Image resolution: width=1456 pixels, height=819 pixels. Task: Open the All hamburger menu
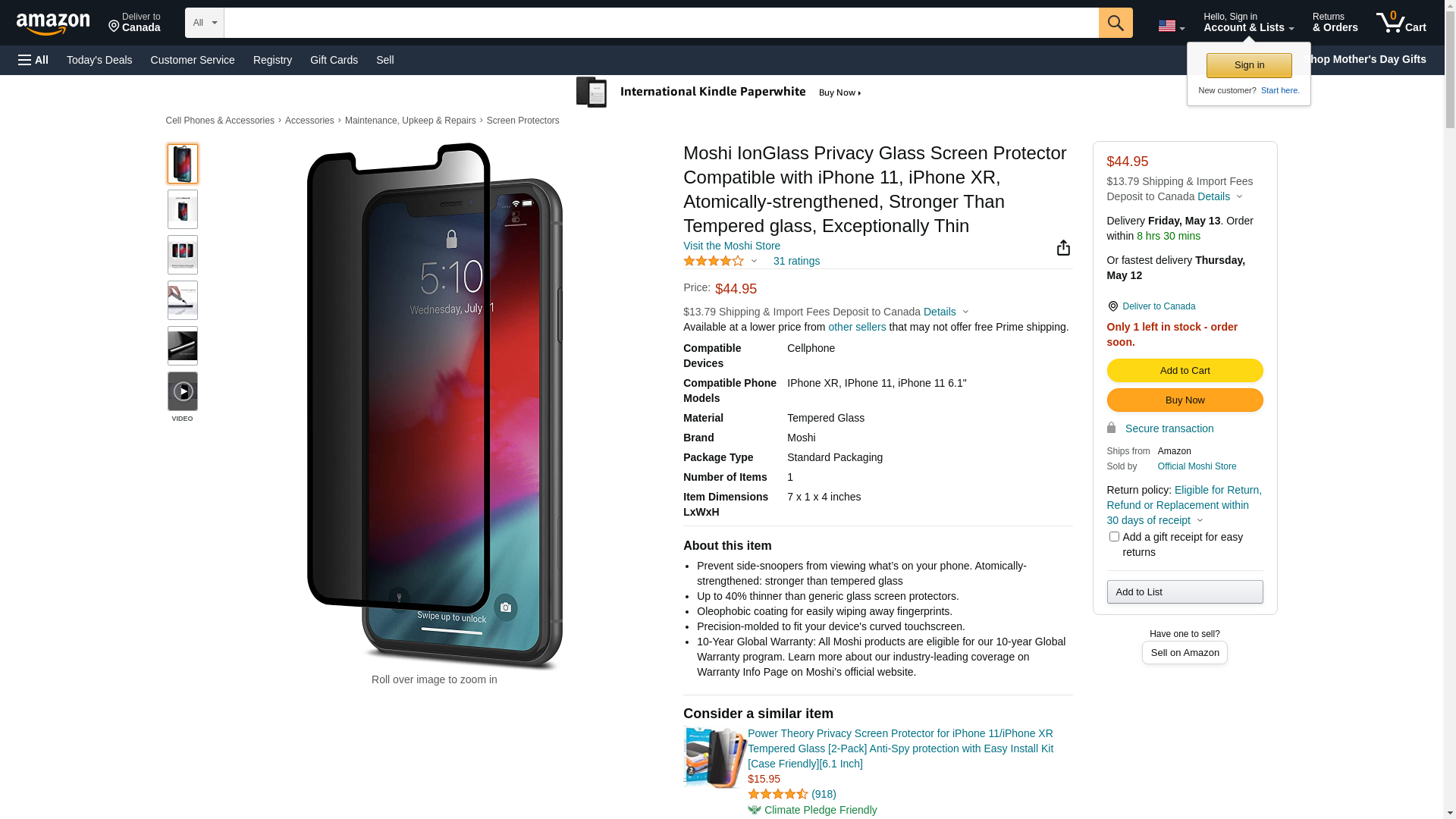coord(33,60)
